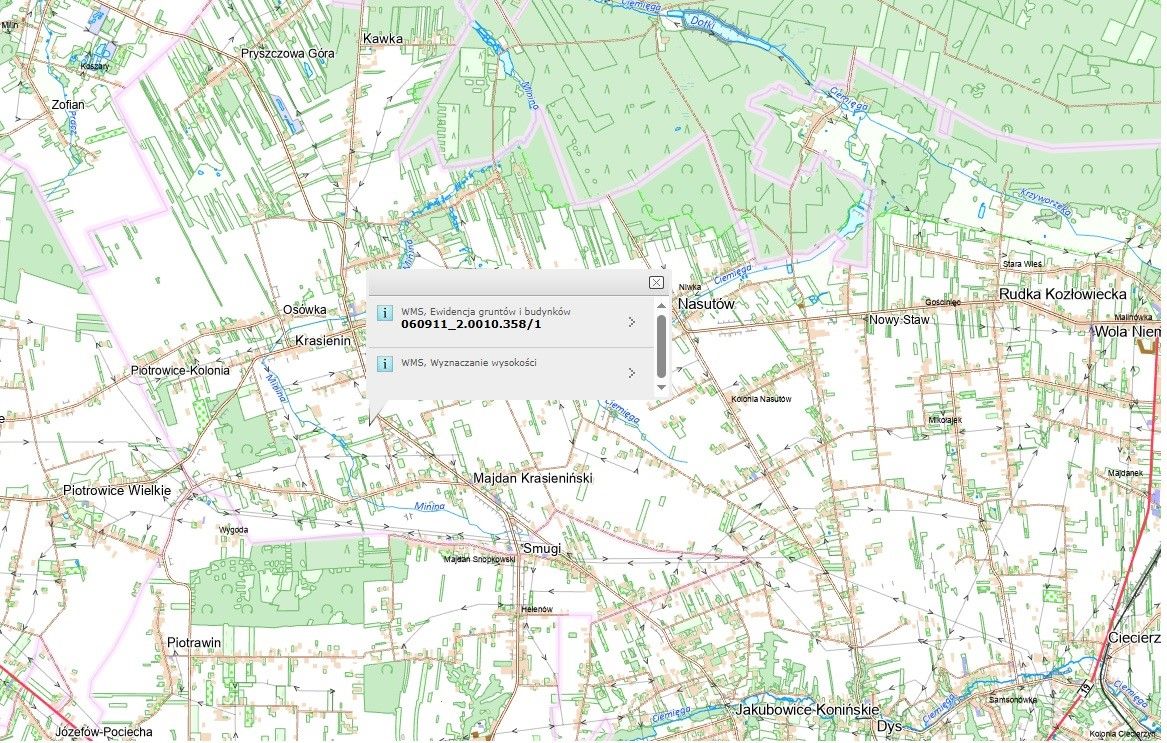This screenshot has width=1167, height=743.
Task: Click the Kaszary map label
Action: (x=95, y=66)
